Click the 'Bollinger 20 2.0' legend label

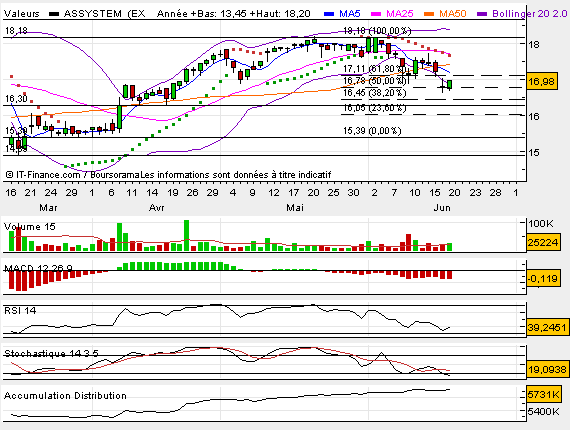click(530, 14)
